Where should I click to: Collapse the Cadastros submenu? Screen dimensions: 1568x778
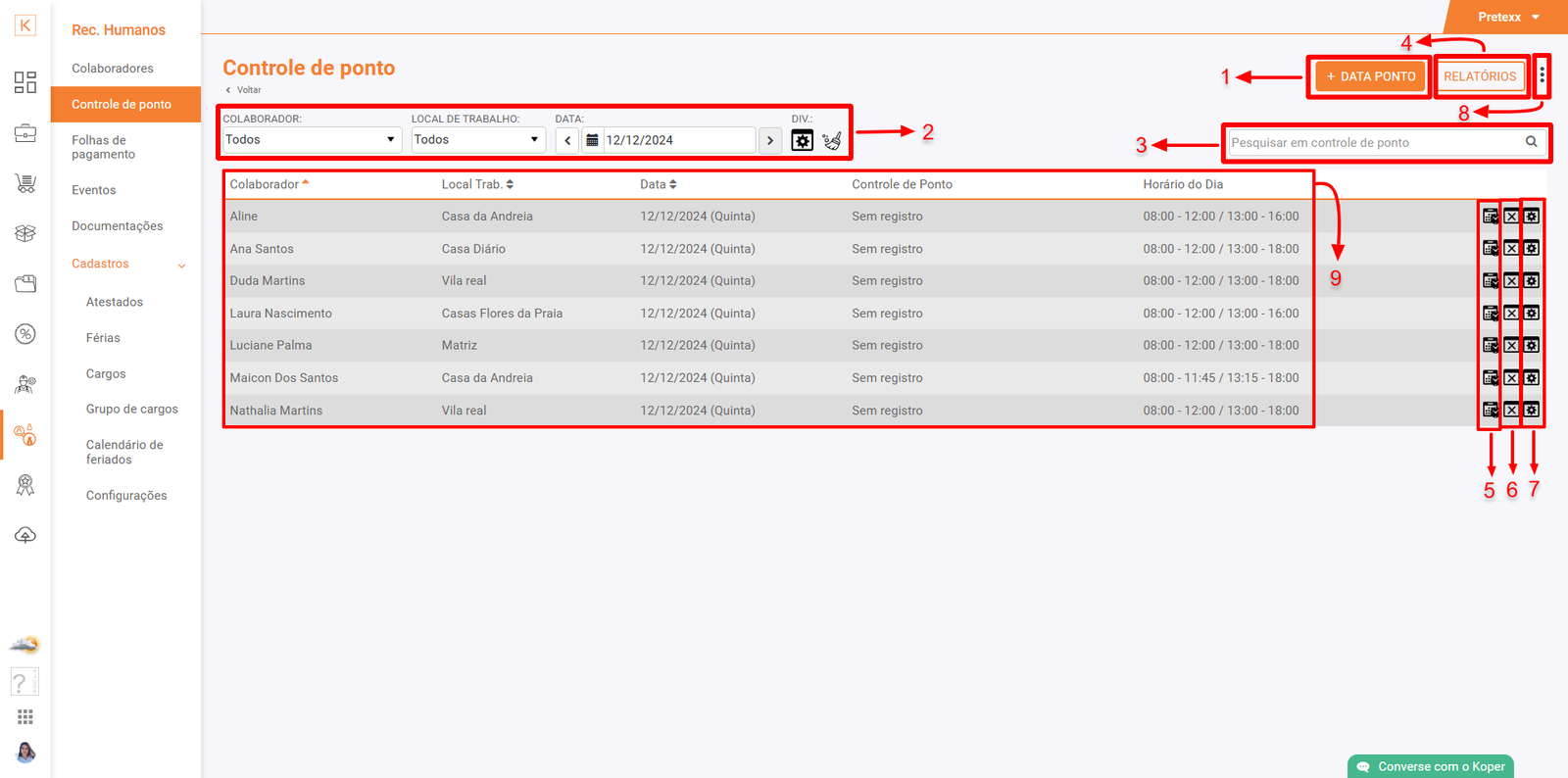(x=181, y=265)
